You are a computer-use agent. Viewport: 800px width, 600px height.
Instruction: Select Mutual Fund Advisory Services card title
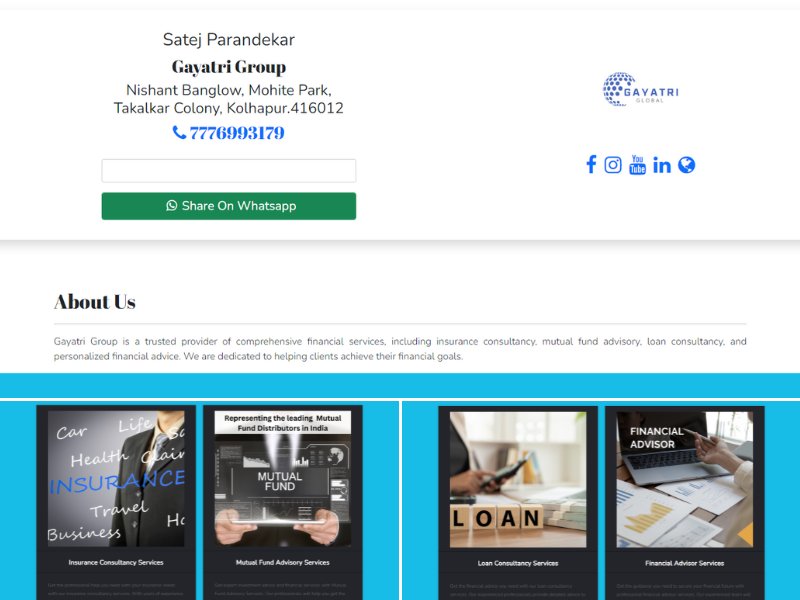[x=283, y=562]
